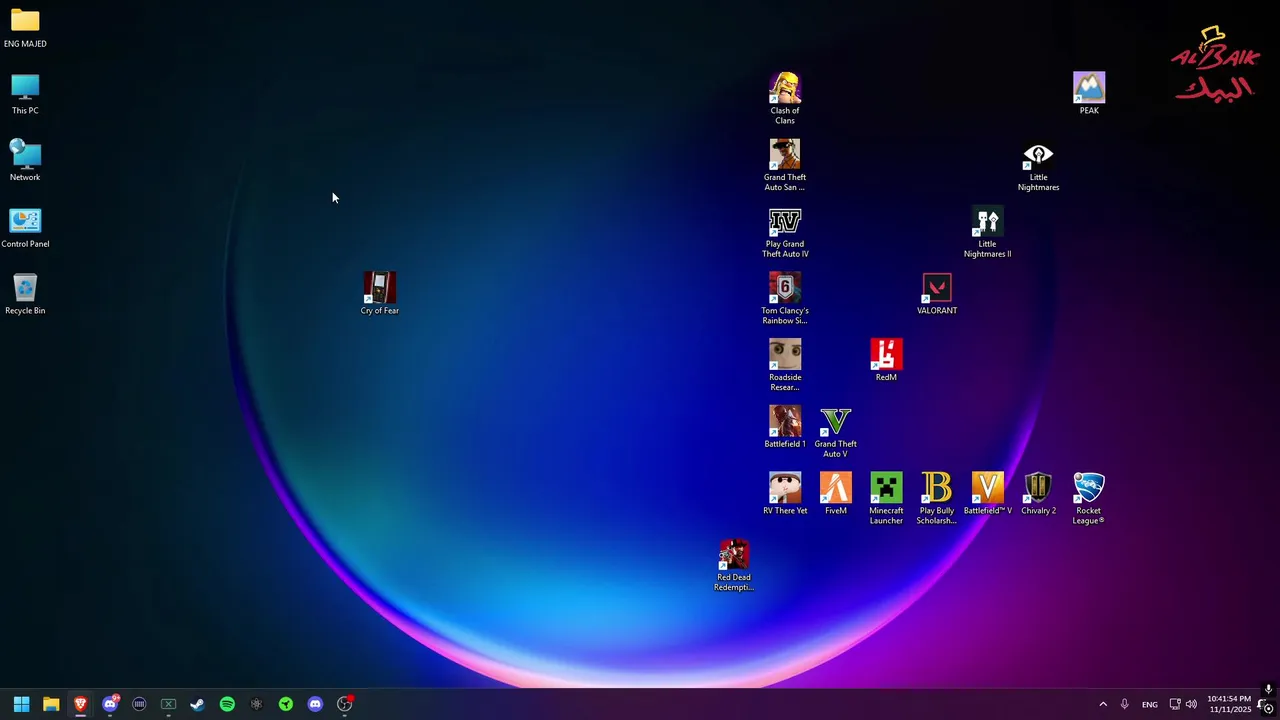1280x720 pixels.
Task: Select the Network desktop icon
Action: 25,161
